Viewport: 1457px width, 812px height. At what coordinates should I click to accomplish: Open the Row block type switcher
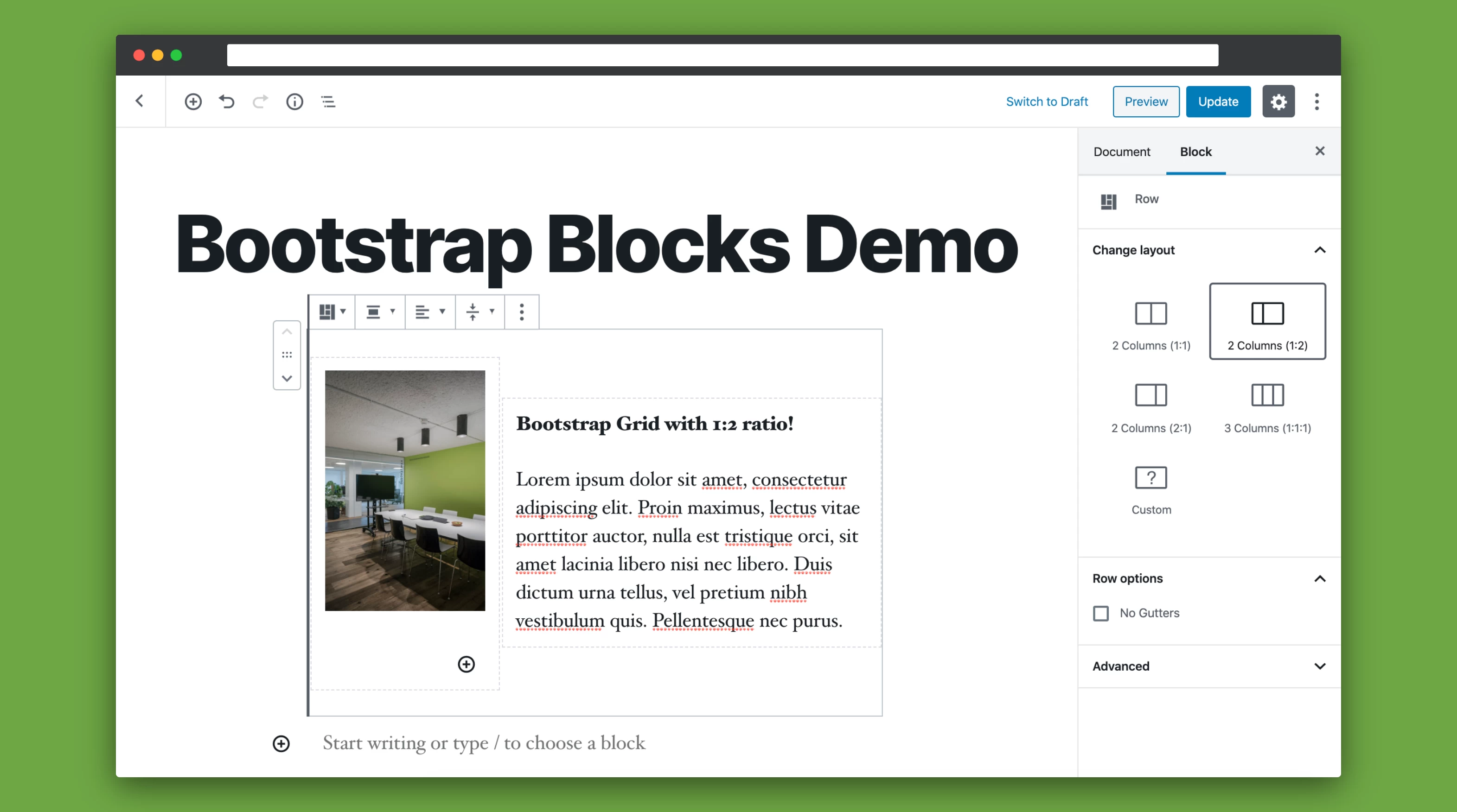point(332,311)
